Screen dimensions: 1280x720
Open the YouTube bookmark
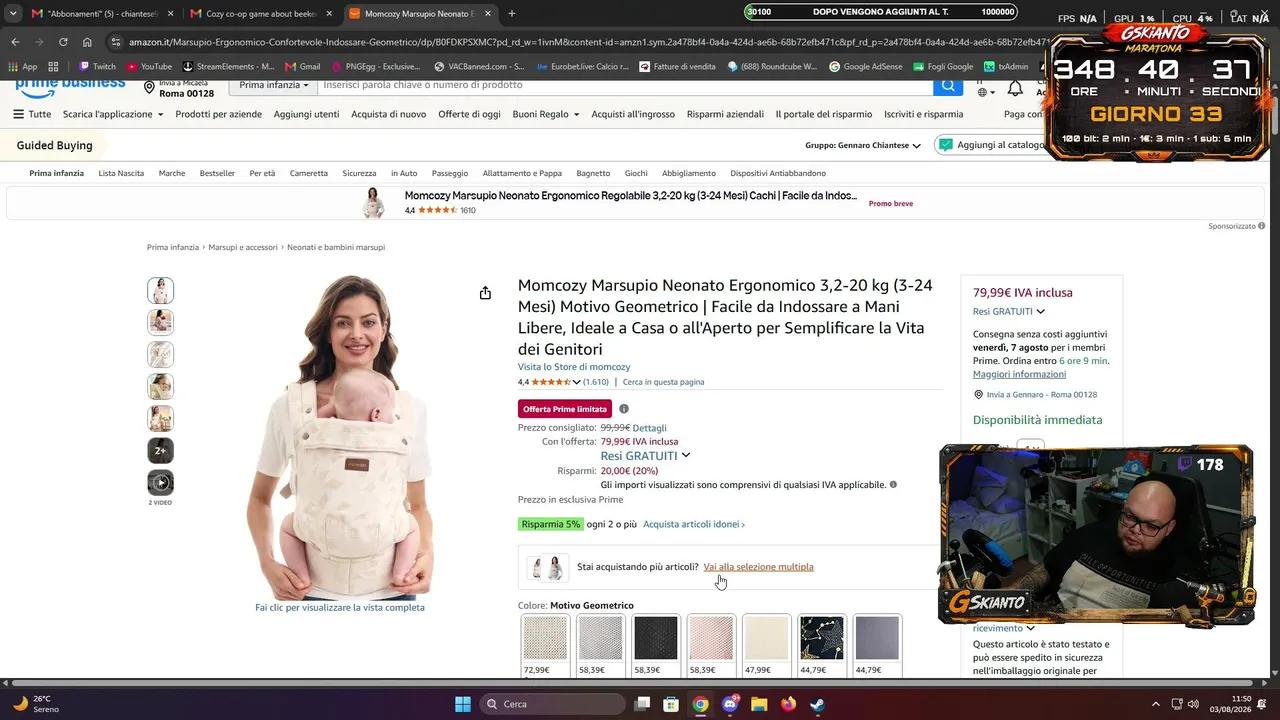point(148,67)
